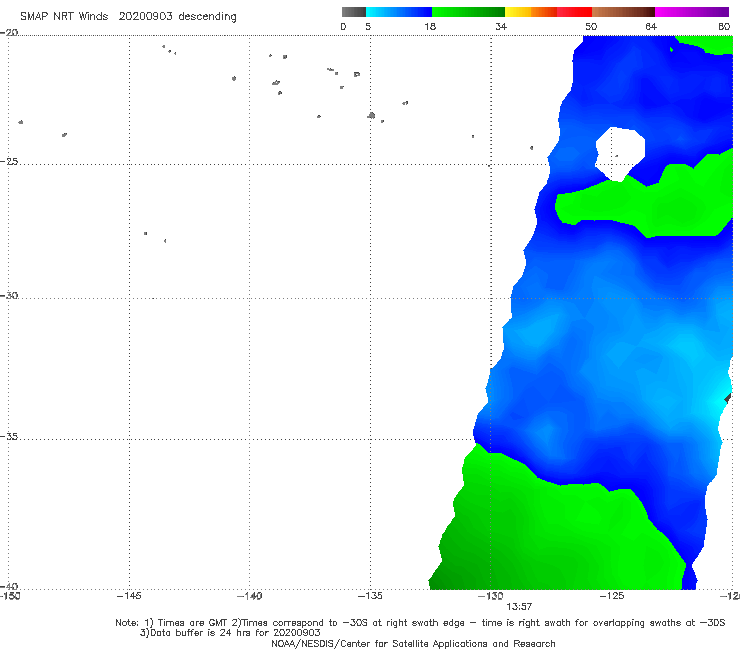The width and height of the screenshot is (740, 650).
Task: Click the longitude label '-140'
Action: pyautogui.click(x=249, y=596)
